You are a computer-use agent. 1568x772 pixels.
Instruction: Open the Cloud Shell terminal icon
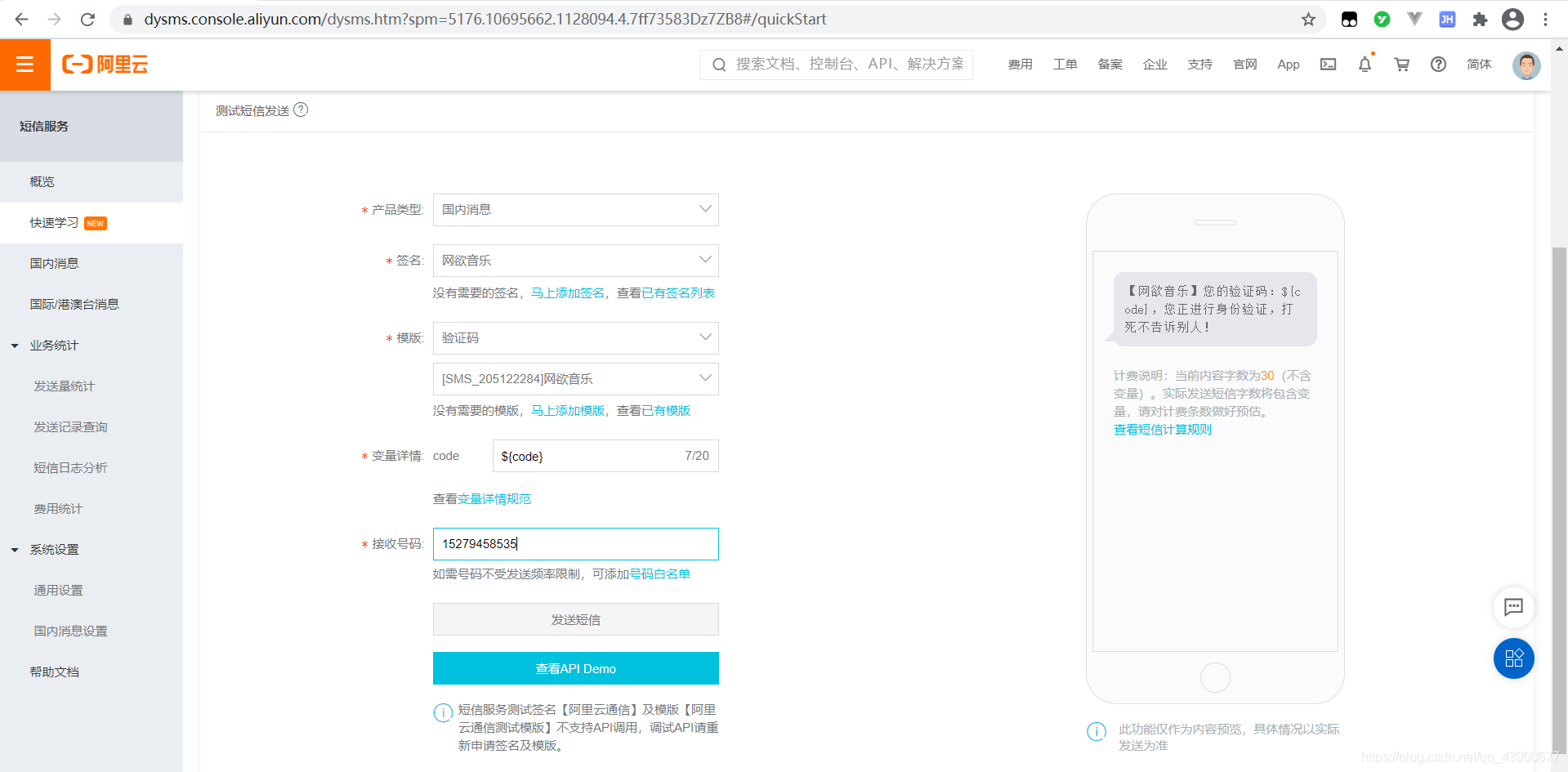(1329, 65)
